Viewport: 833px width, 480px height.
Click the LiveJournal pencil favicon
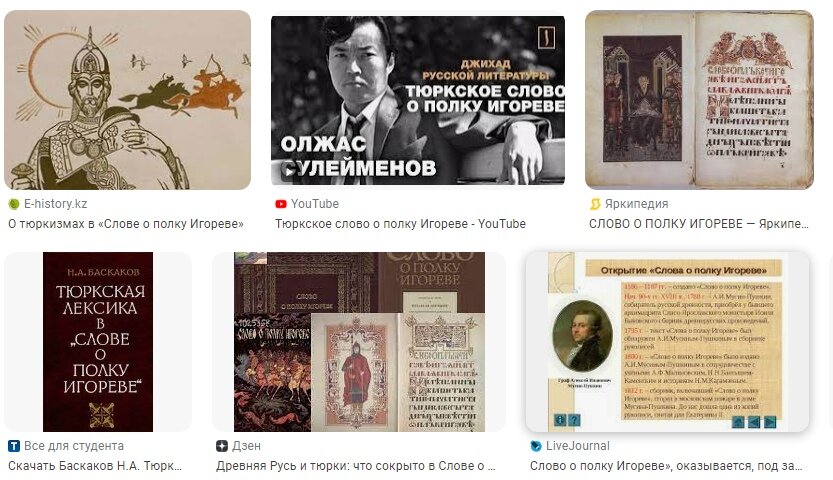click(x=536, y=446)
